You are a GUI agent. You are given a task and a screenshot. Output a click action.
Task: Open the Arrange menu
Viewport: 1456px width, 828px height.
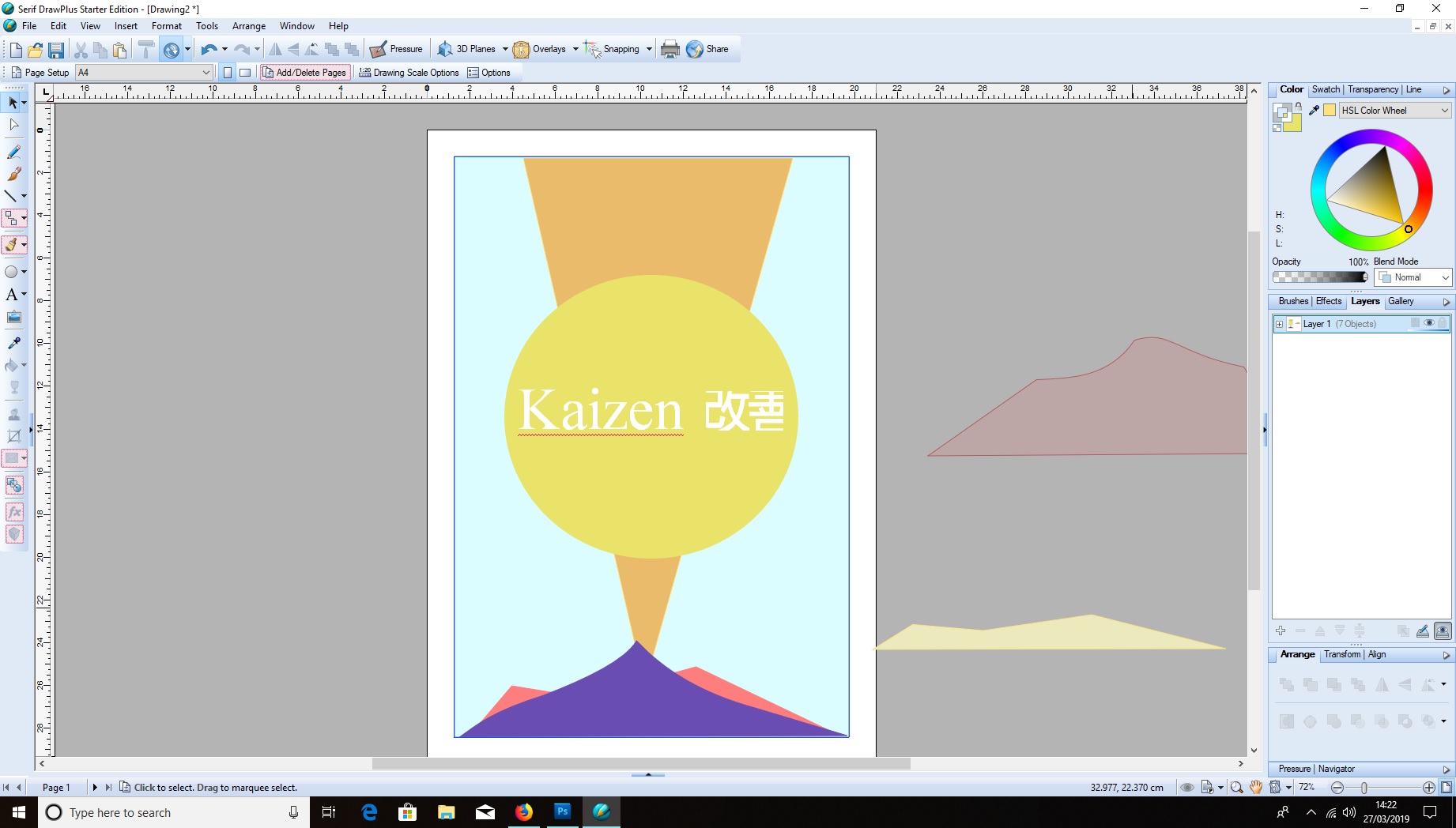pos(248,26)
